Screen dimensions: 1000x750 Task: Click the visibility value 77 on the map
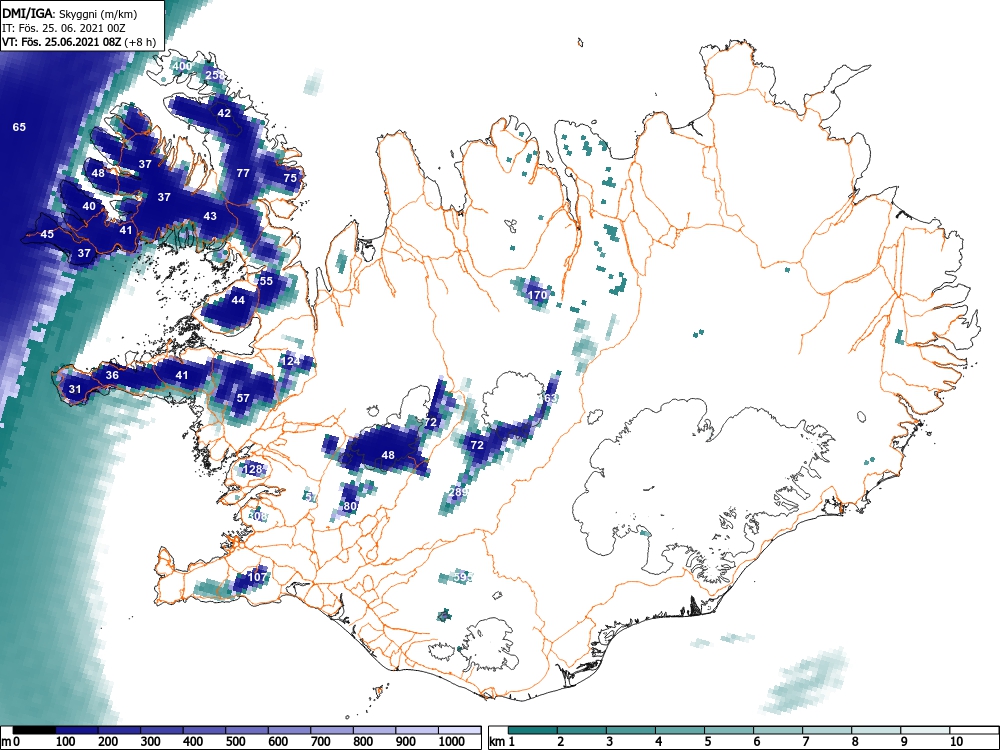click(x=243, y=173)
